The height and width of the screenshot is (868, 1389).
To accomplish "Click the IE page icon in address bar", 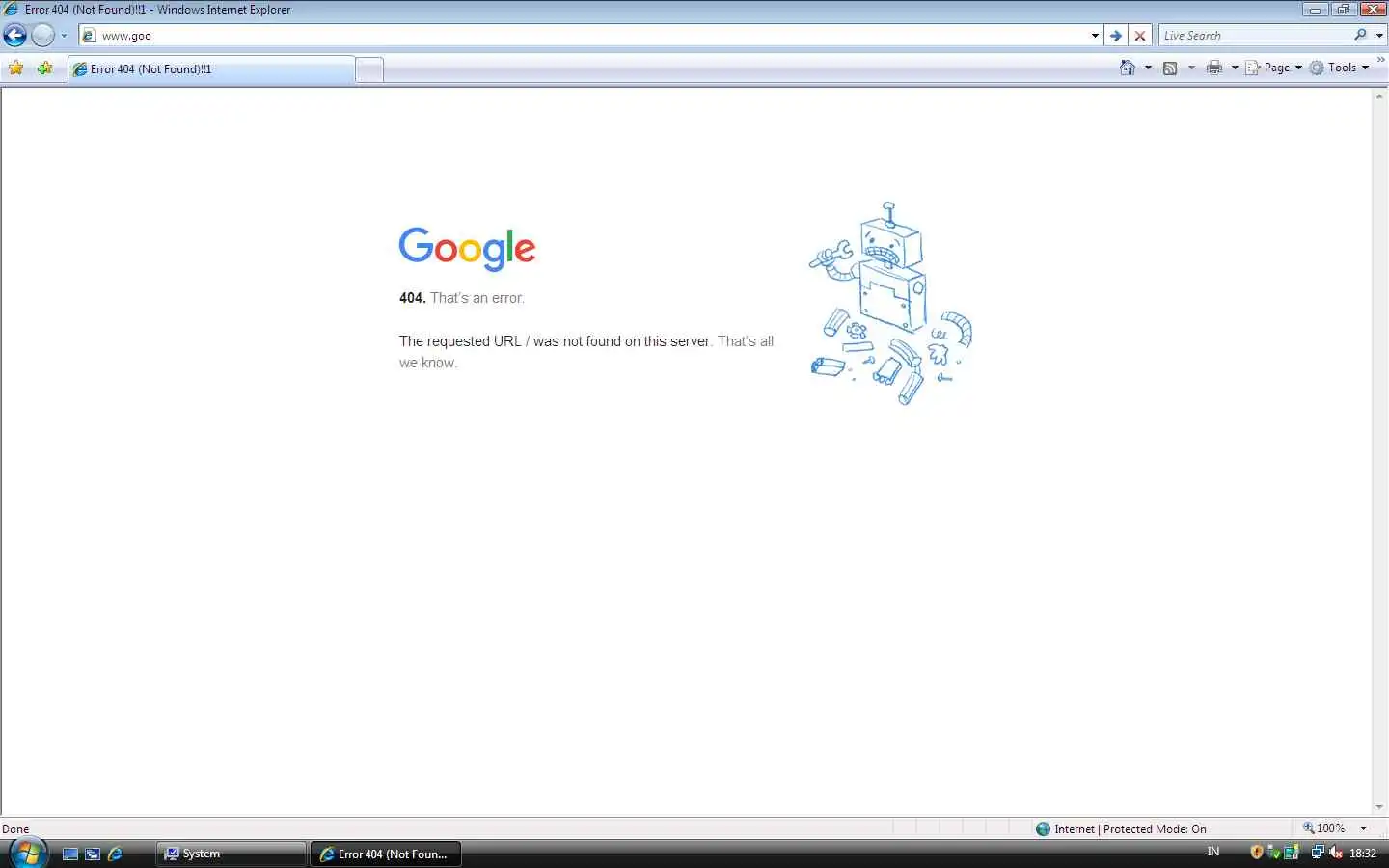I will coord(89,36).
